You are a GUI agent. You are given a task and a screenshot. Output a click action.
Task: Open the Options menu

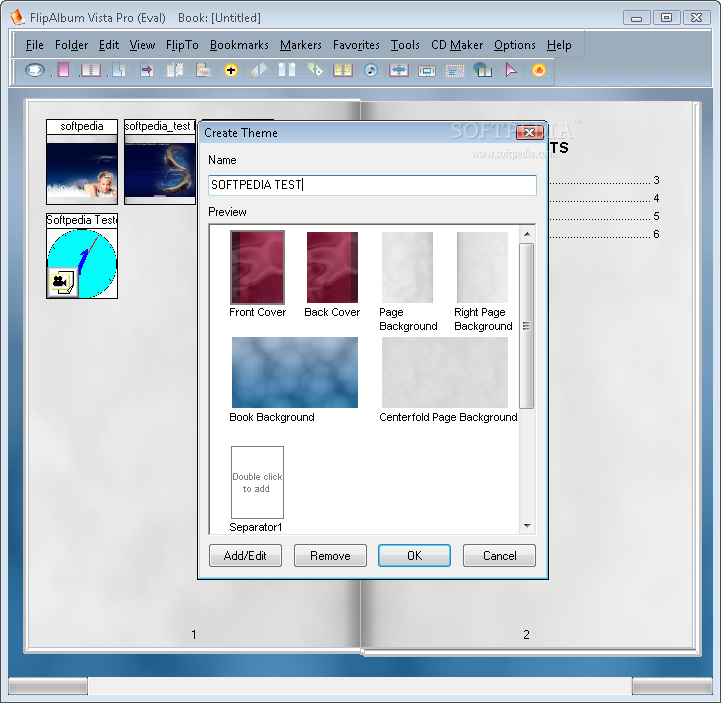pyautogui.click(x=515, y=45)
